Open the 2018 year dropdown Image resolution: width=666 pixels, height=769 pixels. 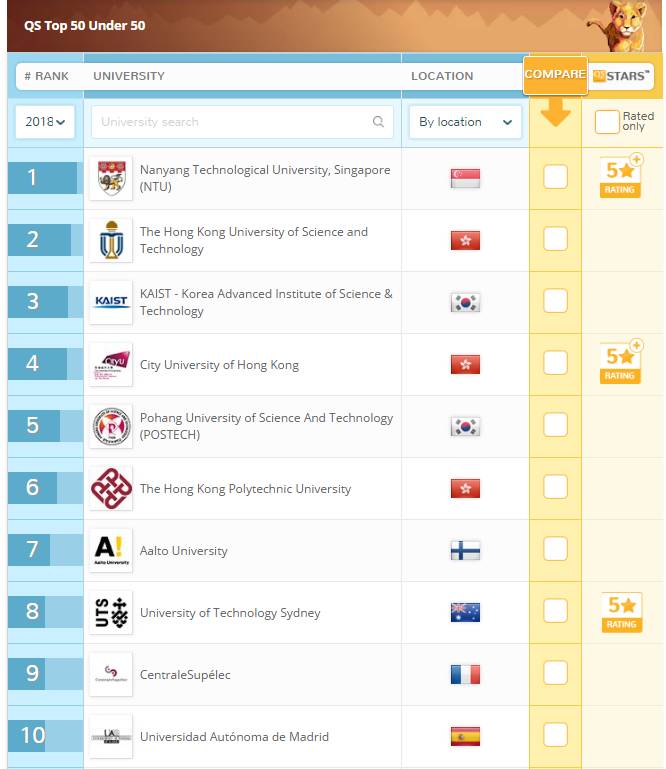click(45, 122)
